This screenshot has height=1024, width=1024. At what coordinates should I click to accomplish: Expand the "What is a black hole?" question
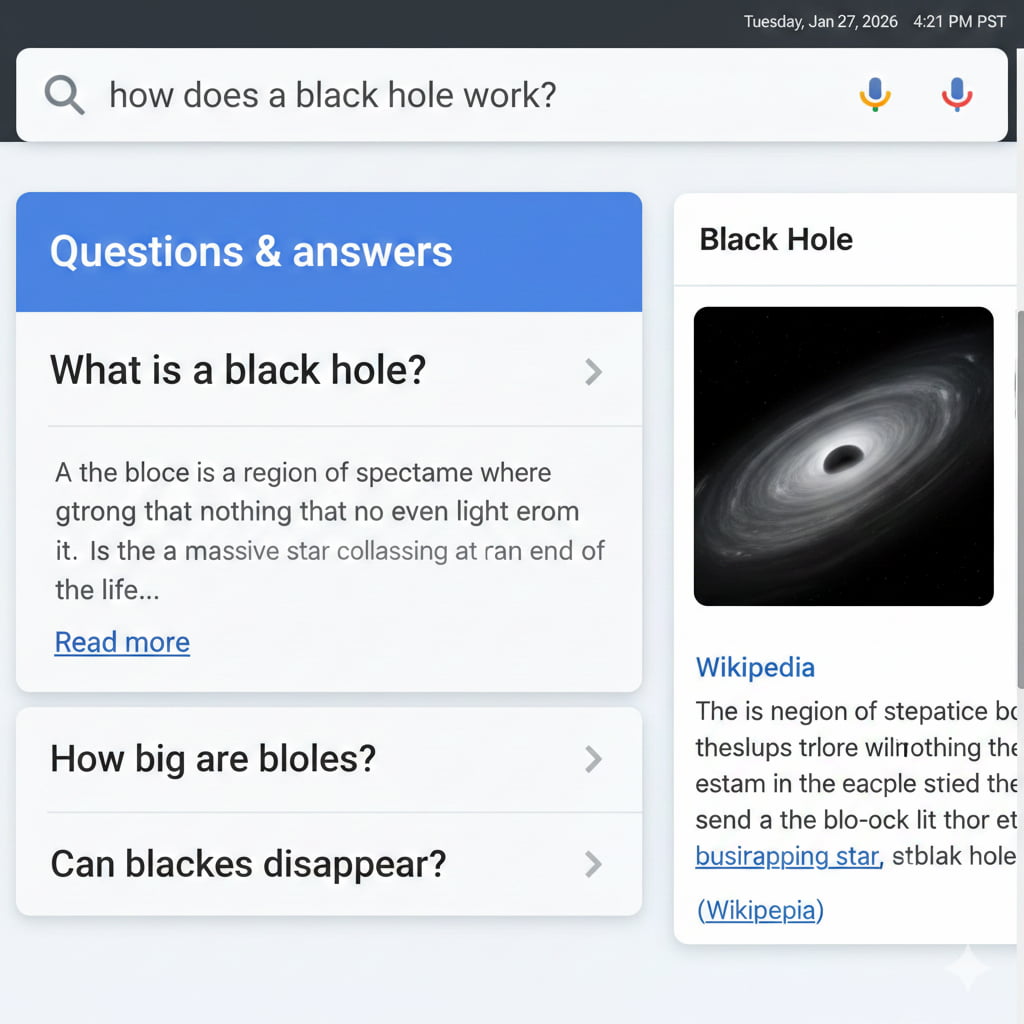pyautogui.click(x=237, y=370)
